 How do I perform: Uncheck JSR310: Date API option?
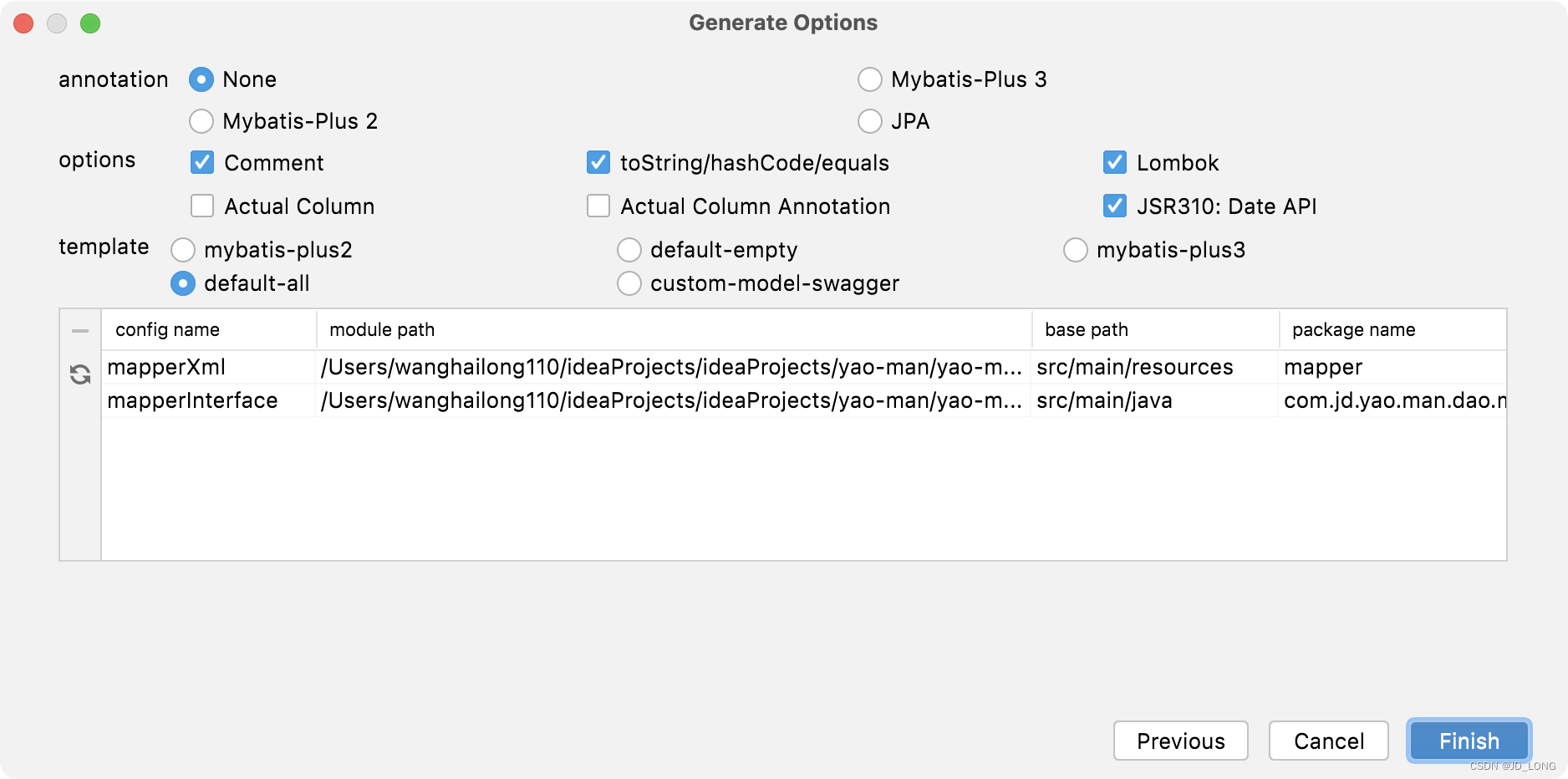[1115, 206]
